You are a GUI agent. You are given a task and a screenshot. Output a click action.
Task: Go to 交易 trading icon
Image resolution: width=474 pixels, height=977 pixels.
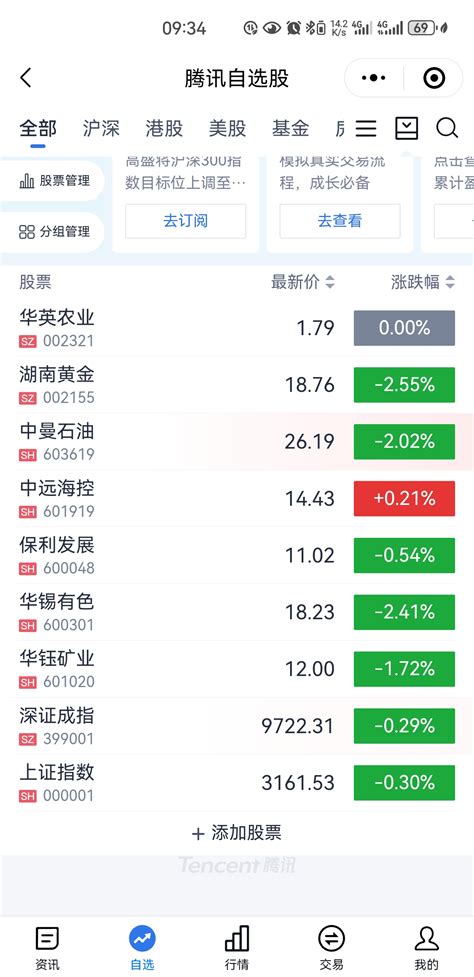[x=331, y=948]
